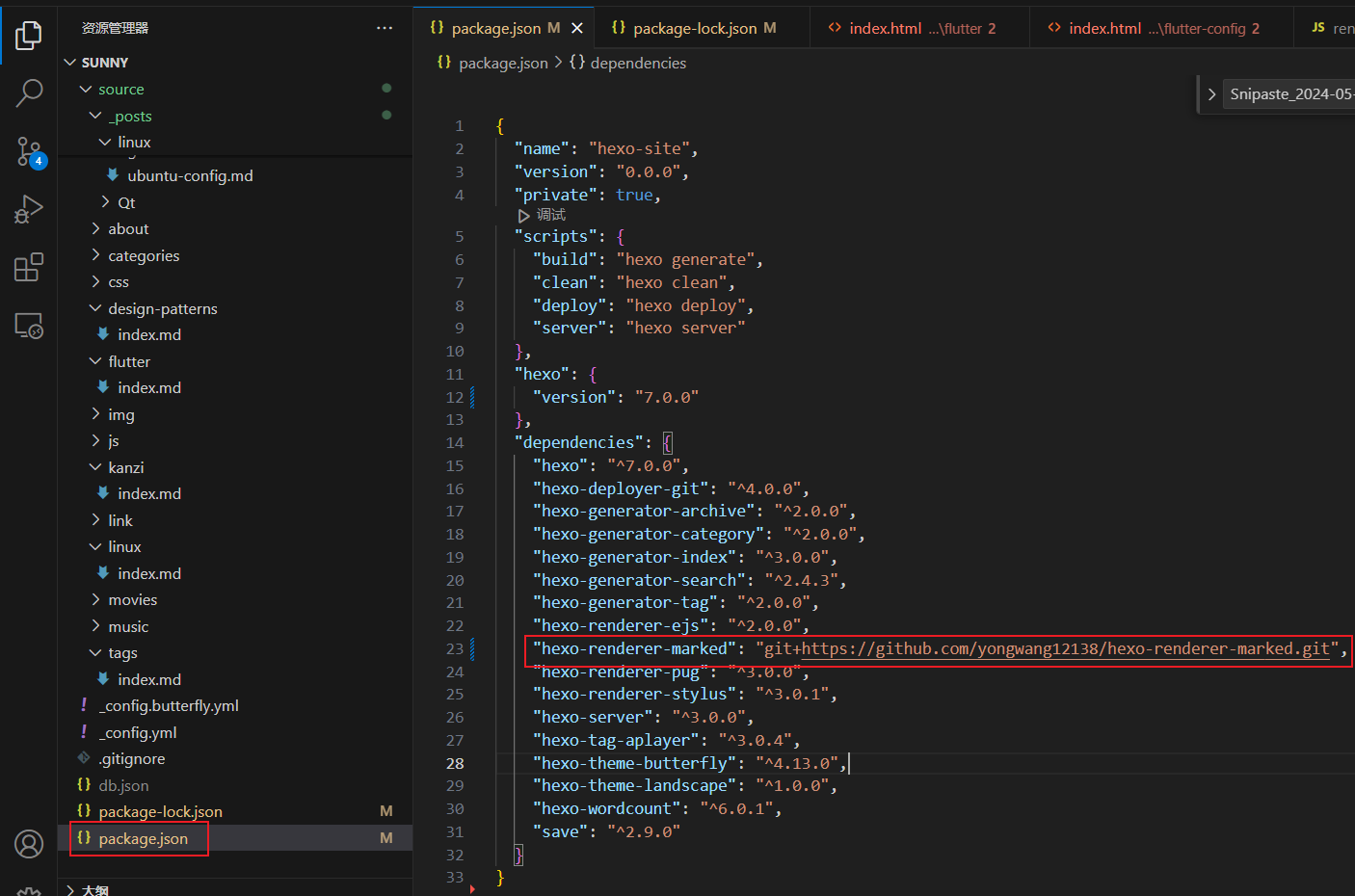Click the "private" true value
This screenshot has width=1355, height=896.
(x=634, y=195)
